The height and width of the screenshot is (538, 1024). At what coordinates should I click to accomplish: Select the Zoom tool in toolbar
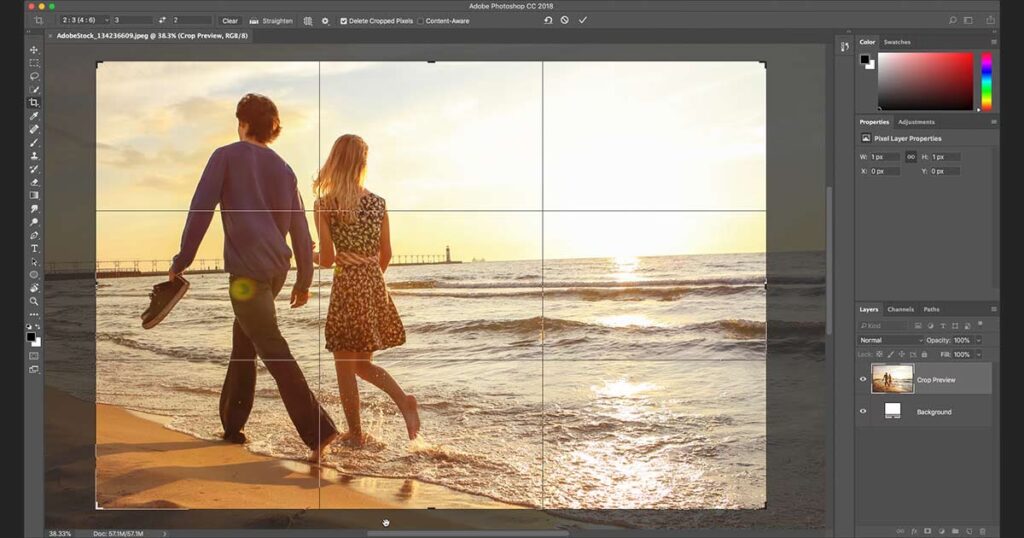tap(34, 301)
